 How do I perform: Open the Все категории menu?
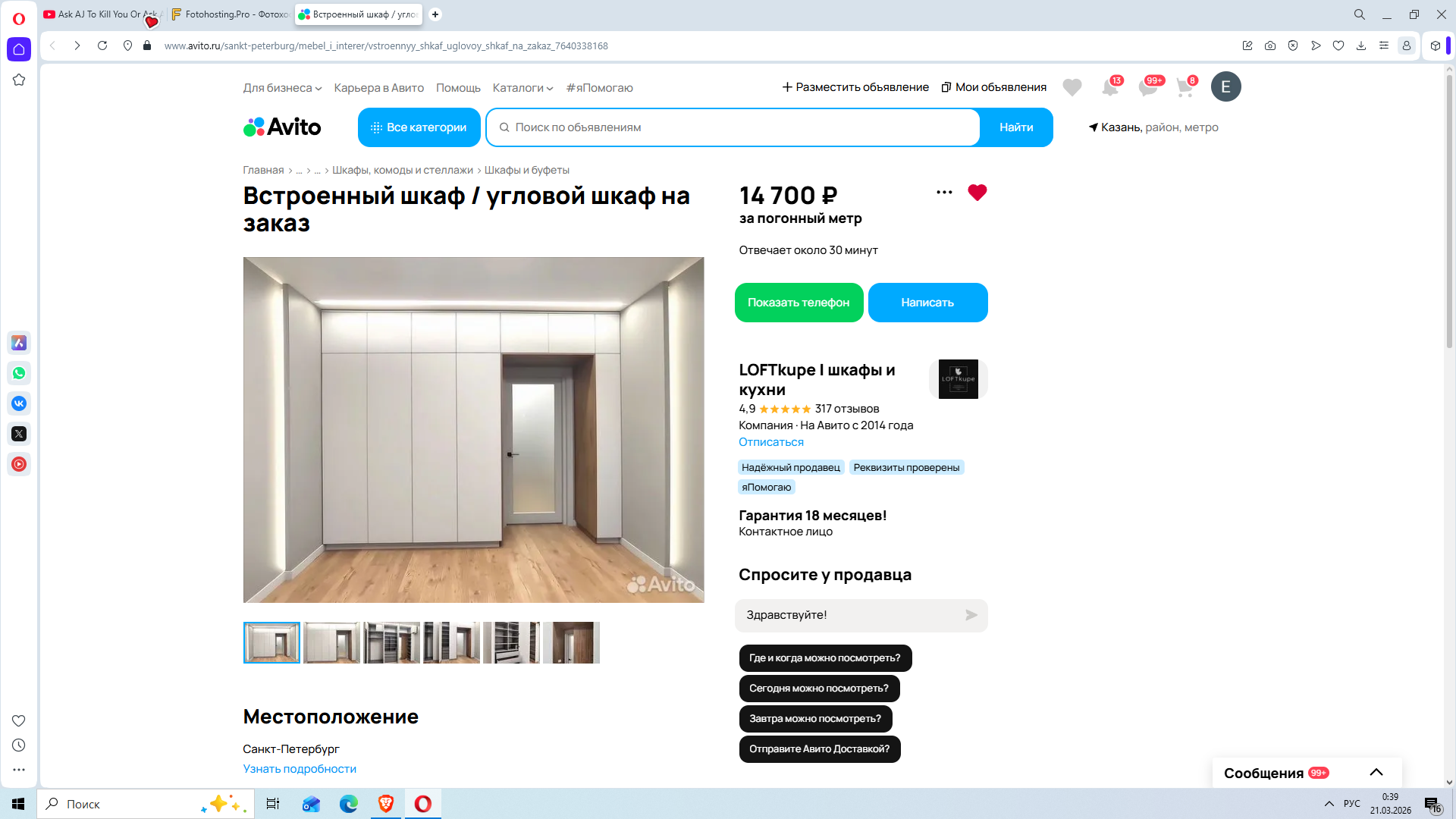coord(419,127)
